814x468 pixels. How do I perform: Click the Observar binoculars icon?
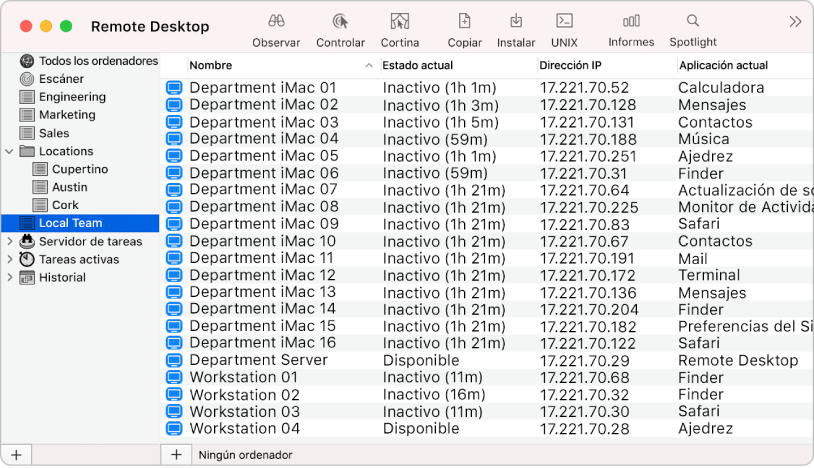(x=276, y=21)
